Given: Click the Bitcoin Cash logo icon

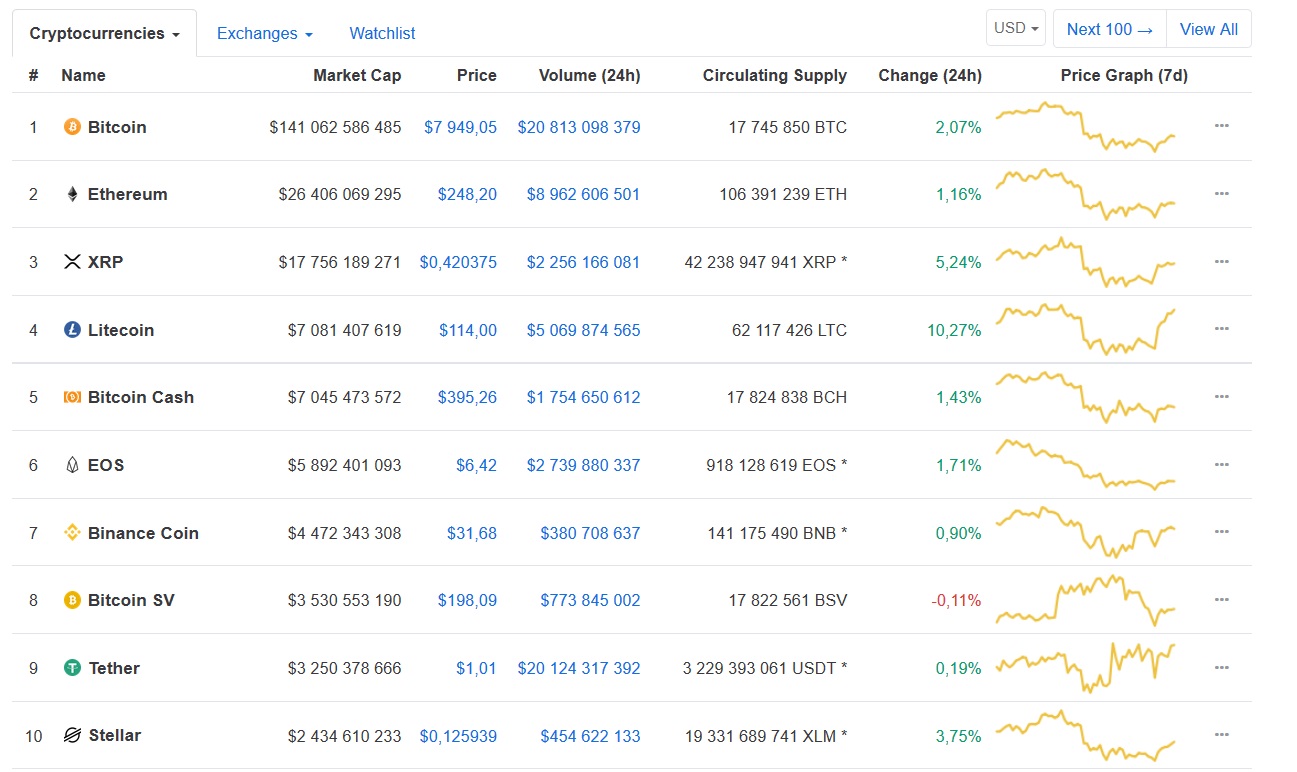Looking at the screenshot, I should (72, 397).
